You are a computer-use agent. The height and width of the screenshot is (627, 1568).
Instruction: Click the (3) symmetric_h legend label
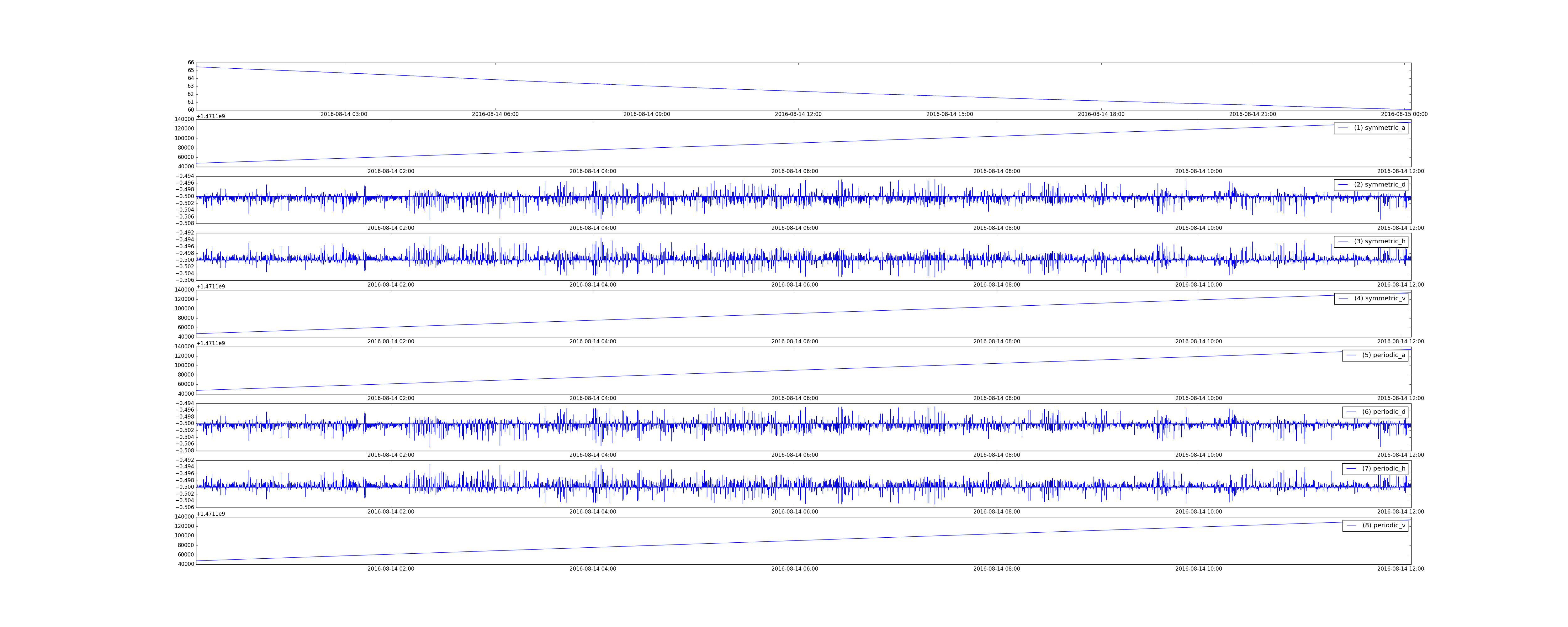click(1379, 241)
